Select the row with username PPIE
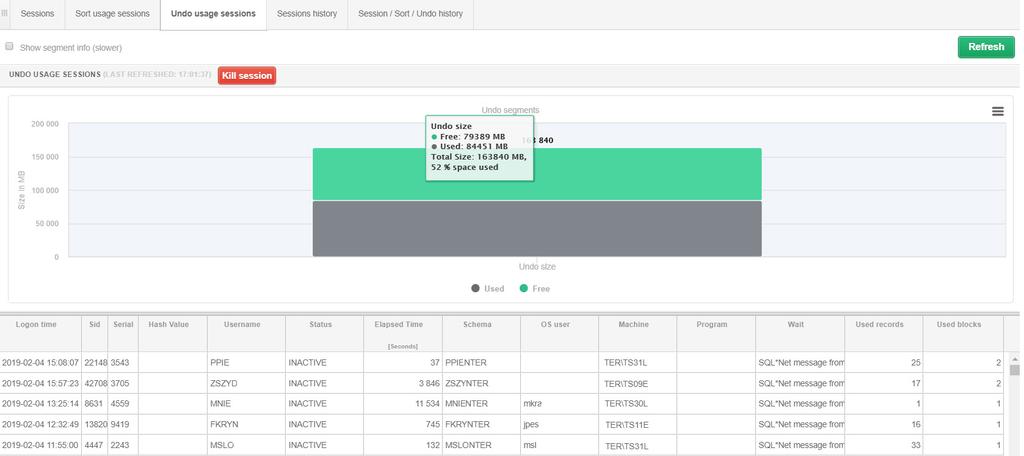 pyautogui.click(x=502, y=363)
